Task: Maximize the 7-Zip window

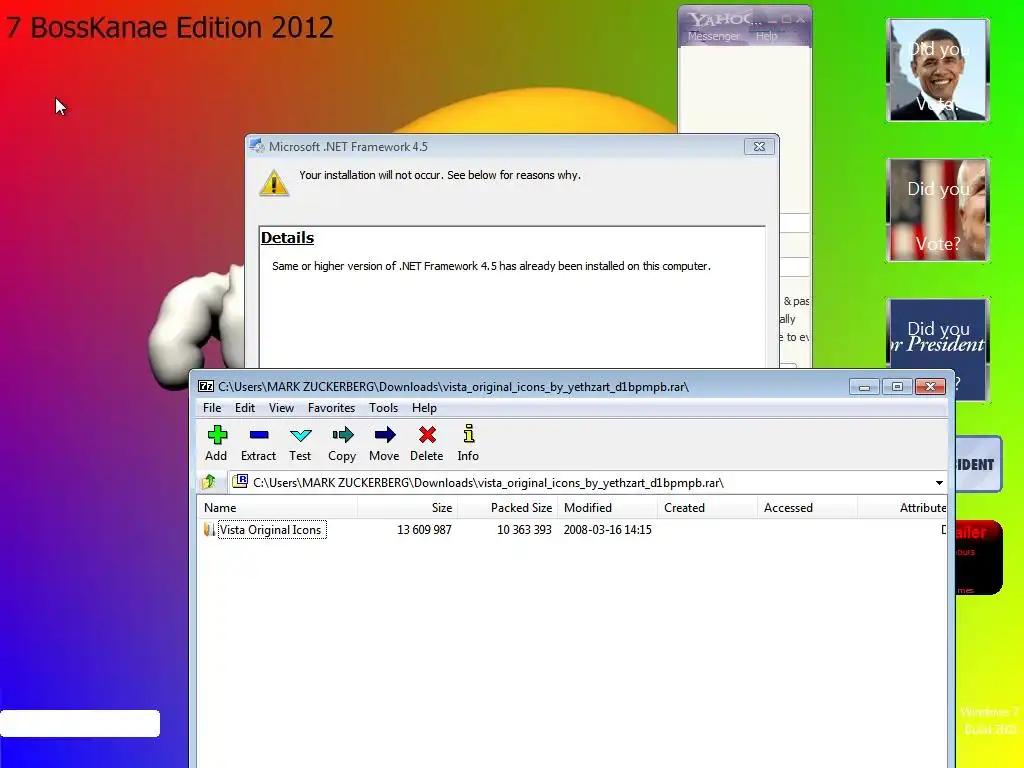Action: point(897,387)
